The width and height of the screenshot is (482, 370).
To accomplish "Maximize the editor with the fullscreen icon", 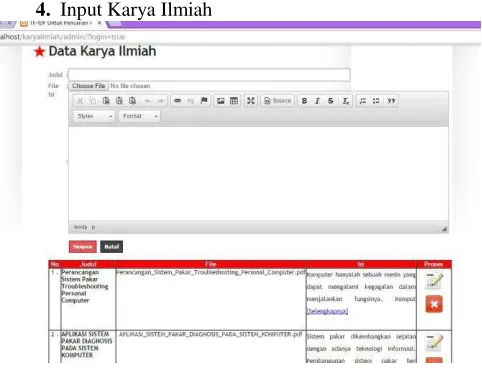I will pos(251,101).
